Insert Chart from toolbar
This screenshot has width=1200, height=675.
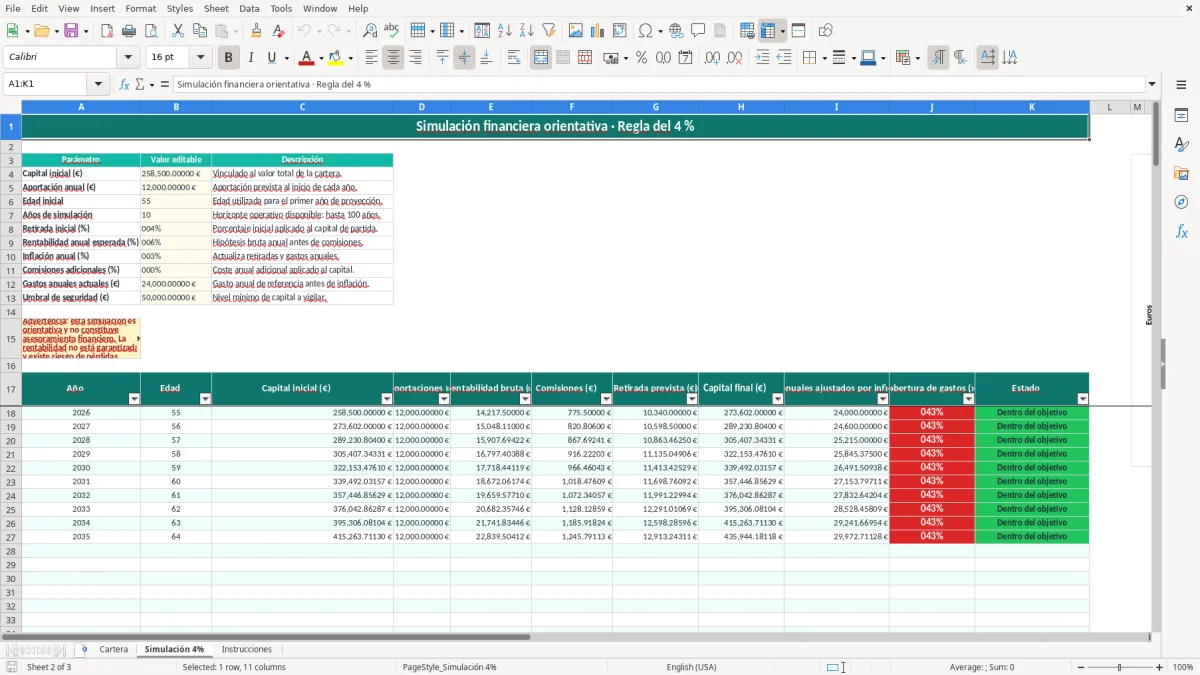[x=598, y=31]
